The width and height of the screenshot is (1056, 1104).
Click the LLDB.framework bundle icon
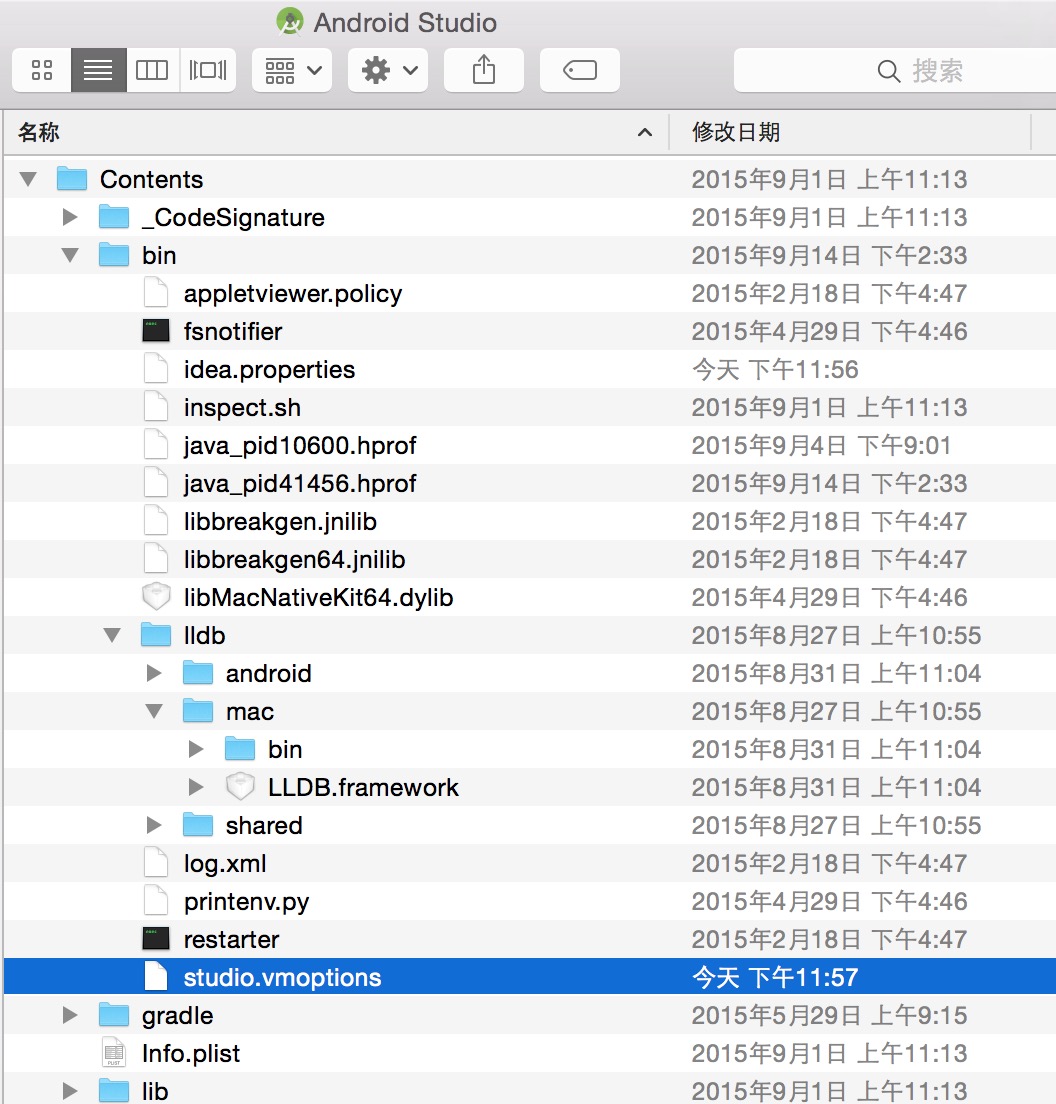pos(240,787)
